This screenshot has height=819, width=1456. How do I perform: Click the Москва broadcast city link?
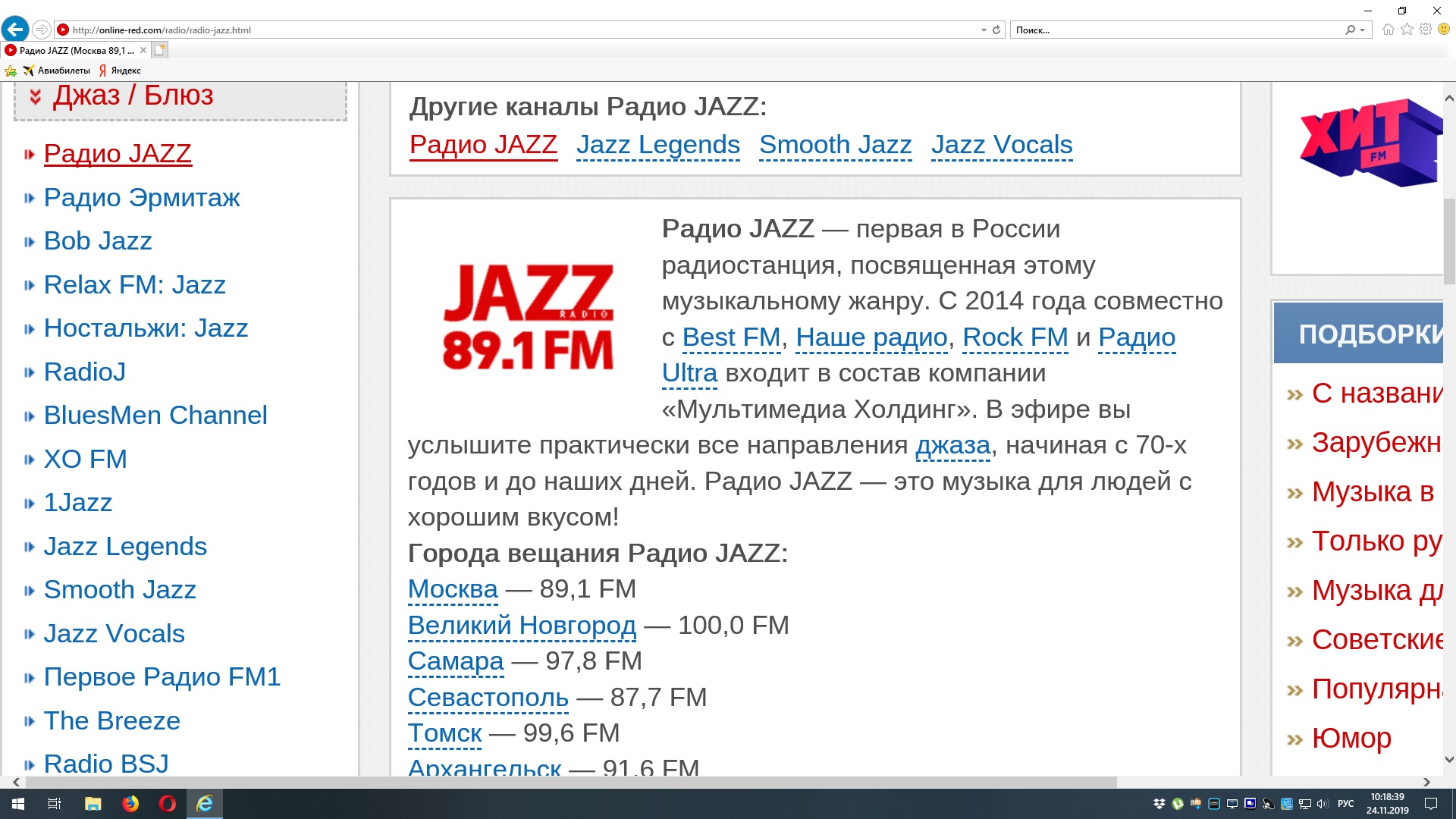[453, 589]
